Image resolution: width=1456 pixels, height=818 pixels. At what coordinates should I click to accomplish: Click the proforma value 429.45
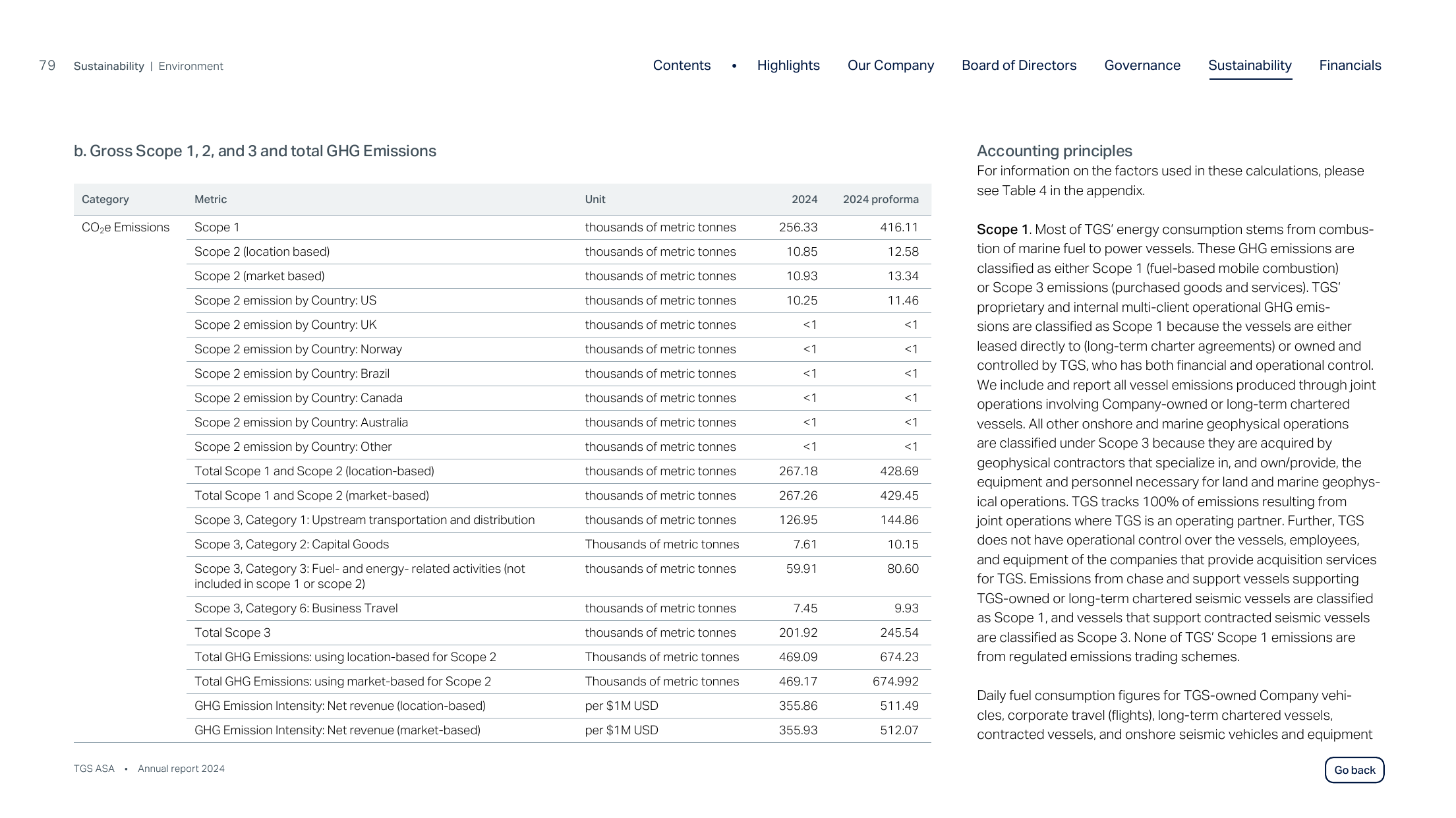point(899,496)
